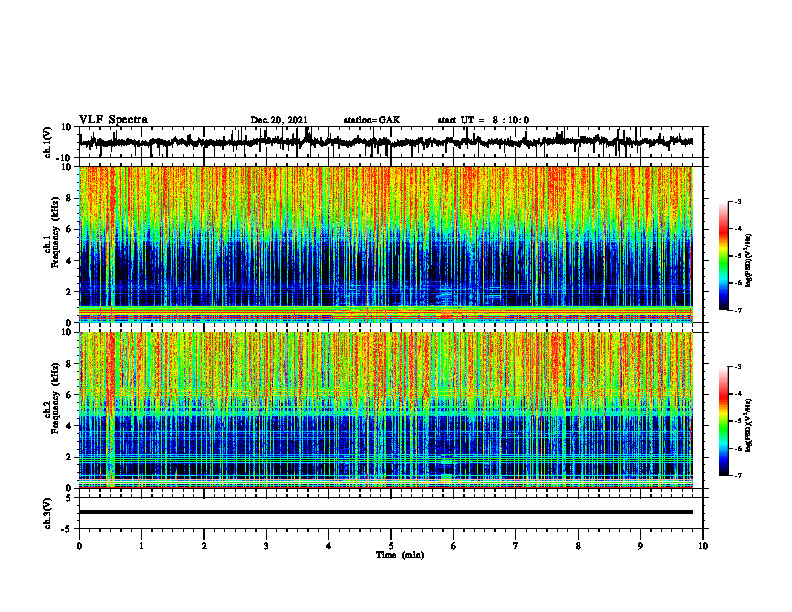Viewport: 792px width, 612px height.
Task: Click the "start UT = 8 : 10: 0" text
Action: coord(483,120)
